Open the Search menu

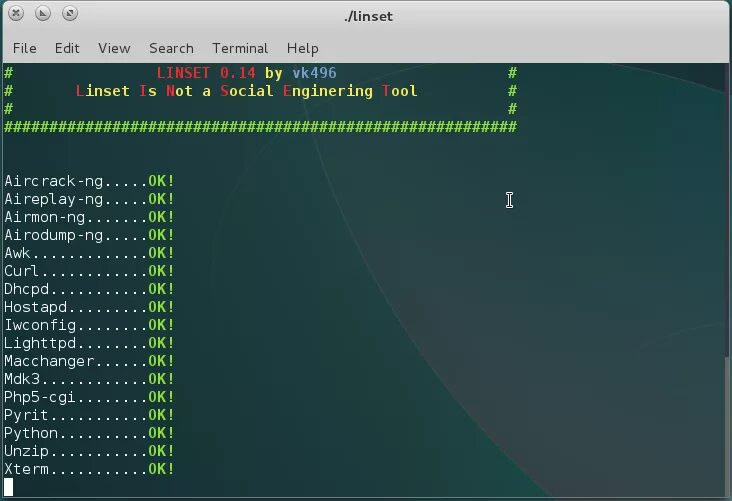click(x=171, y=48)
